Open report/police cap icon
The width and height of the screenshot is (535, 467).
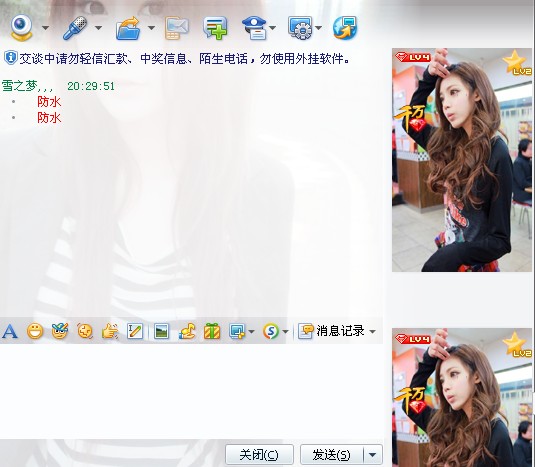click(x=255, y=28)
